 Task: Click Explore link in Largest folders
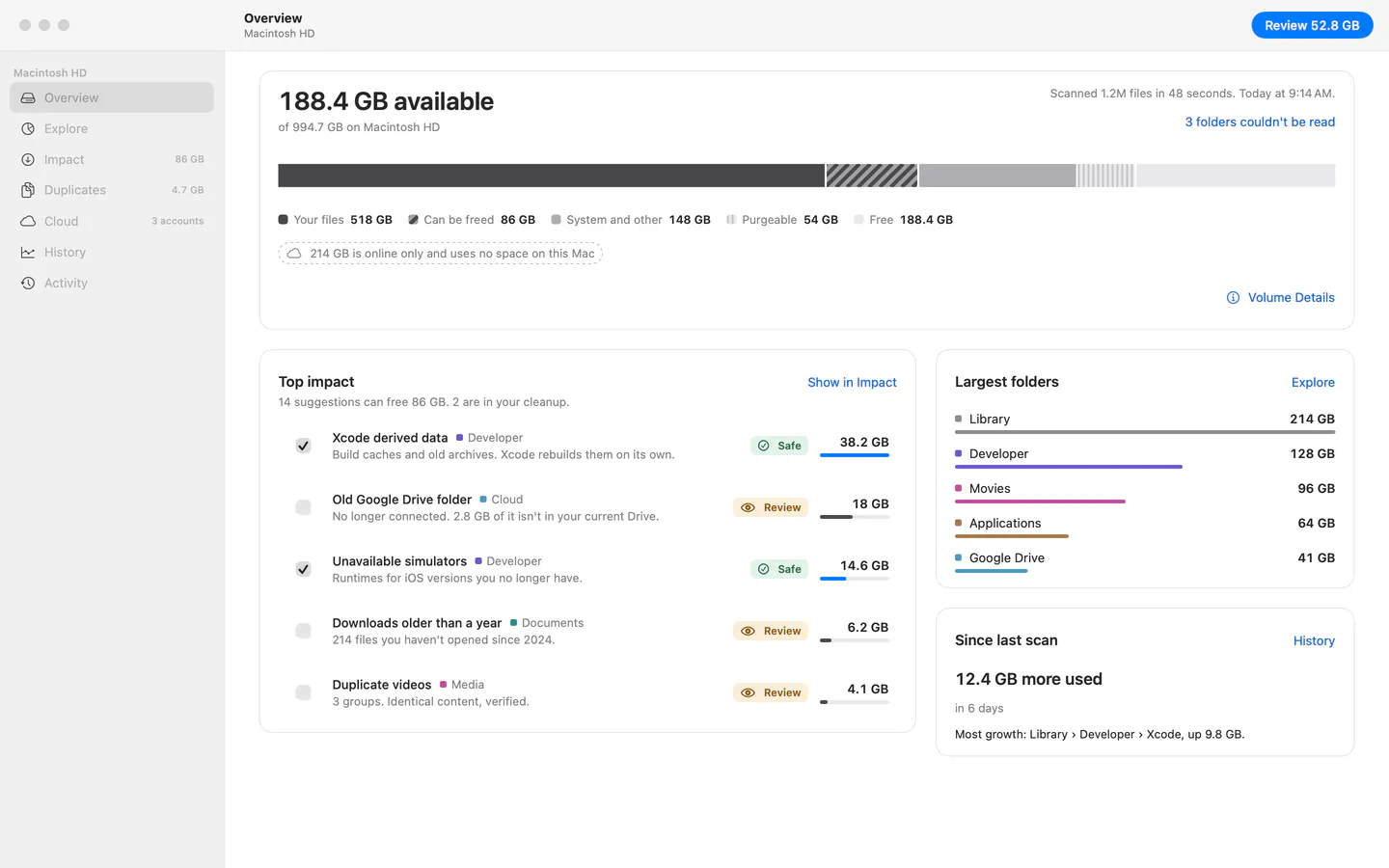coord(1313,382)
